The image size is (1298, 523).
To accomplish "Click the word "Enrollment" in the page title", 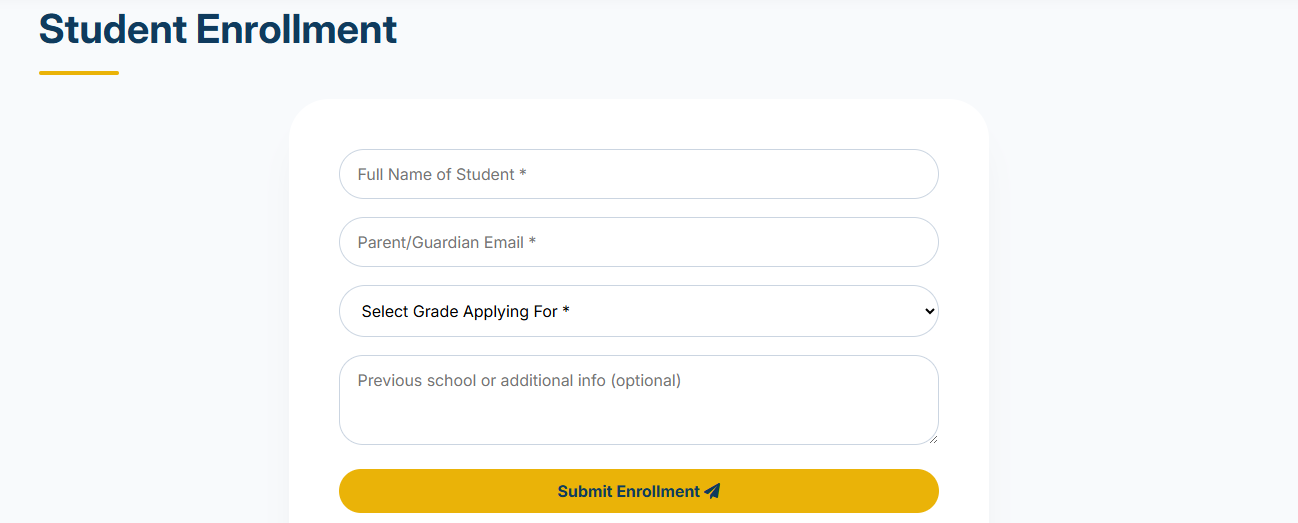I will pos(296,29).
